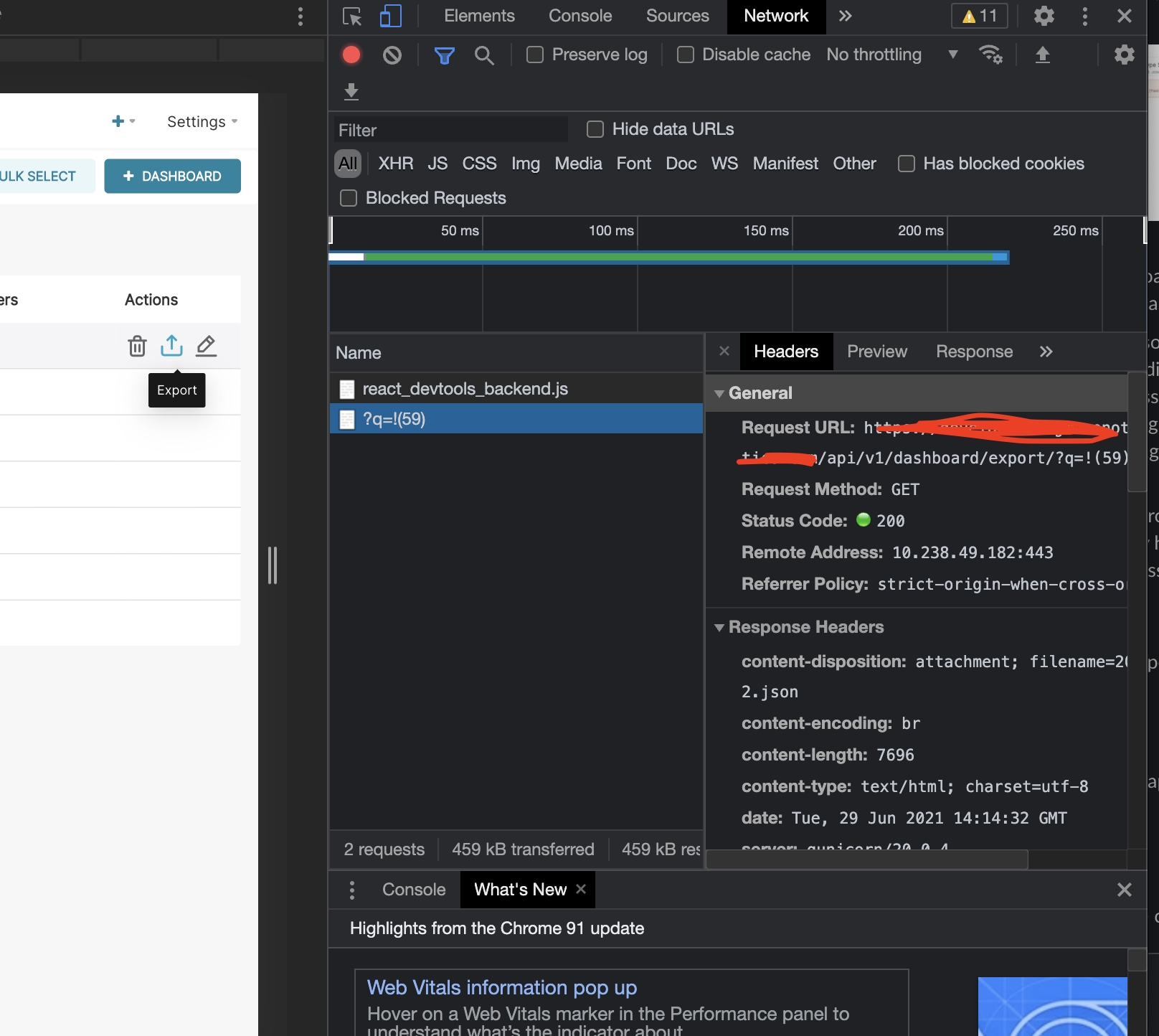This screenshot has height=1036, width=1159.
Task: Filter requests by CSS
Action: (x=479, y=164)
